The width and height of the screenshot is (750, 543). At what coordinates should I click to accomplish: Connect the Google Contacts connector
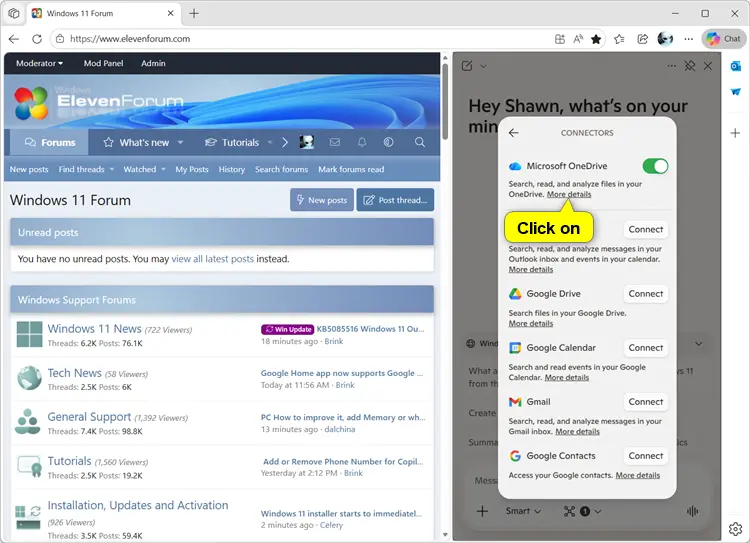click(645, 455)
